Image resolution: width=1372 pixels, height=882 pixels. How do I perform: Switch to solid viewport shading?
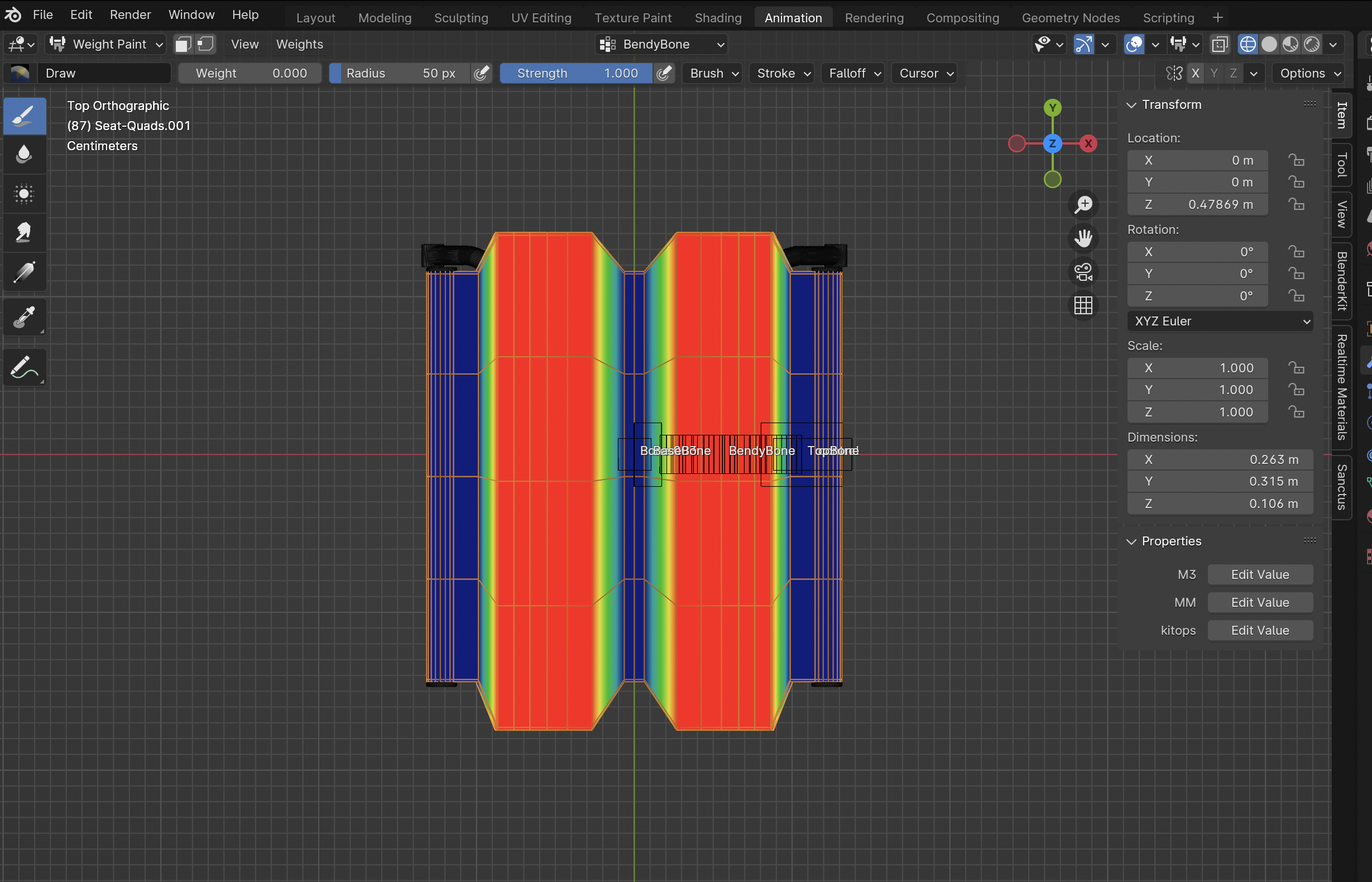tap(1269, 44)
